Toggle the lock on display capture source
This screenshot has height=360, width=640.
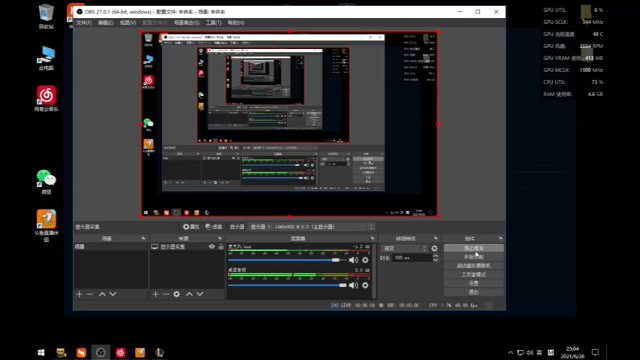pos(221,247)
